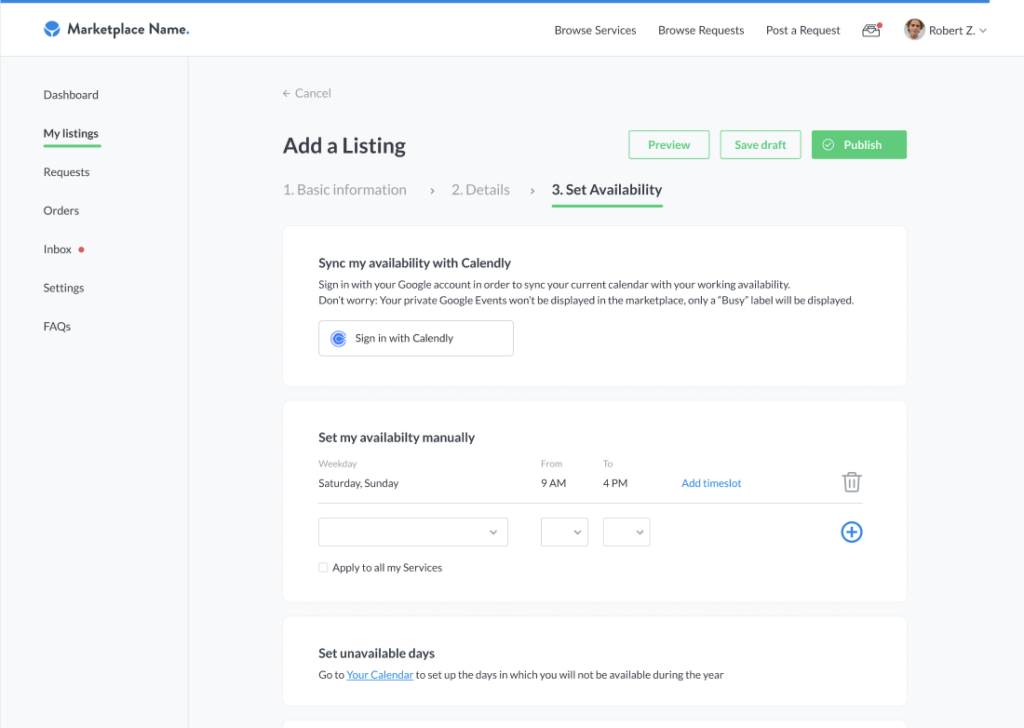Click the Marketplace Name title text
The height and width of the screenshot is (728, 1024).
[x=128, y=29]
